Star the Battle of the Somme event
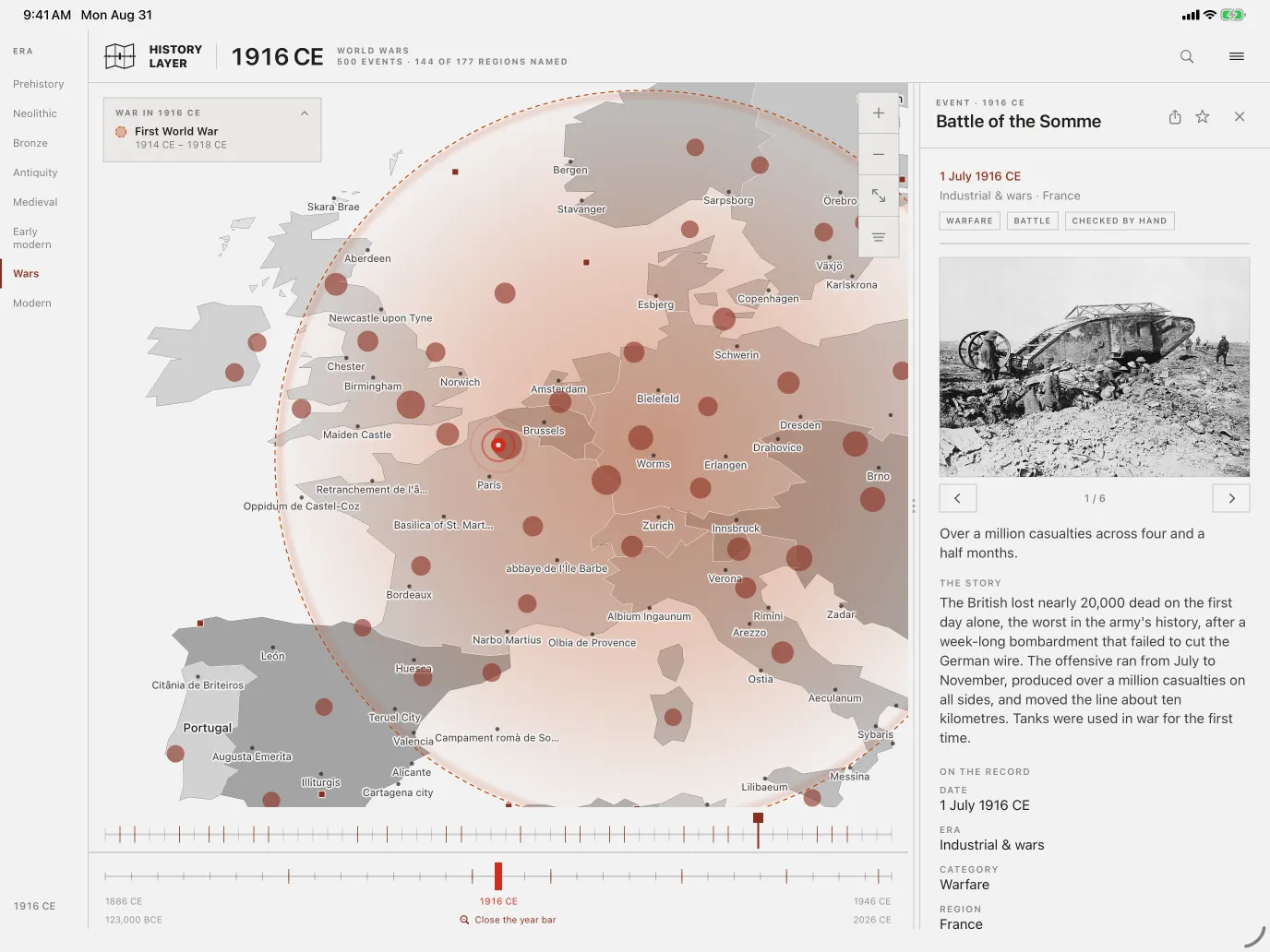 click(1203, 117)
